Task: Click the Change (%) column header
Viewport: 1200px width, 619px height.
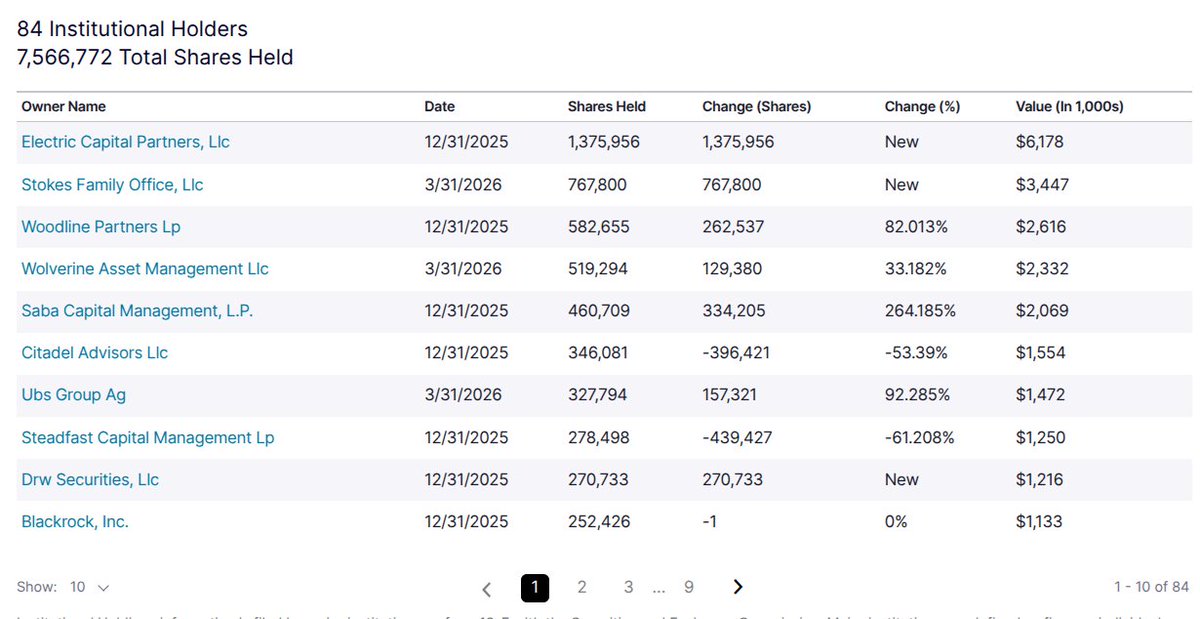Action: (x=922, y=106)
